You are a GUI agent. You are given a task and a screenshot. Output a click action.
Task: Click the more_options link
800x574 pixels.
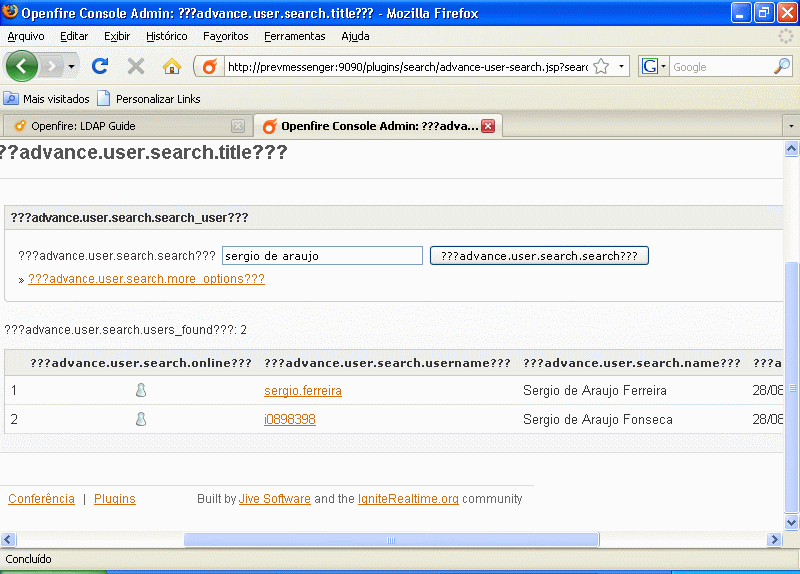(x=146, y=279)
